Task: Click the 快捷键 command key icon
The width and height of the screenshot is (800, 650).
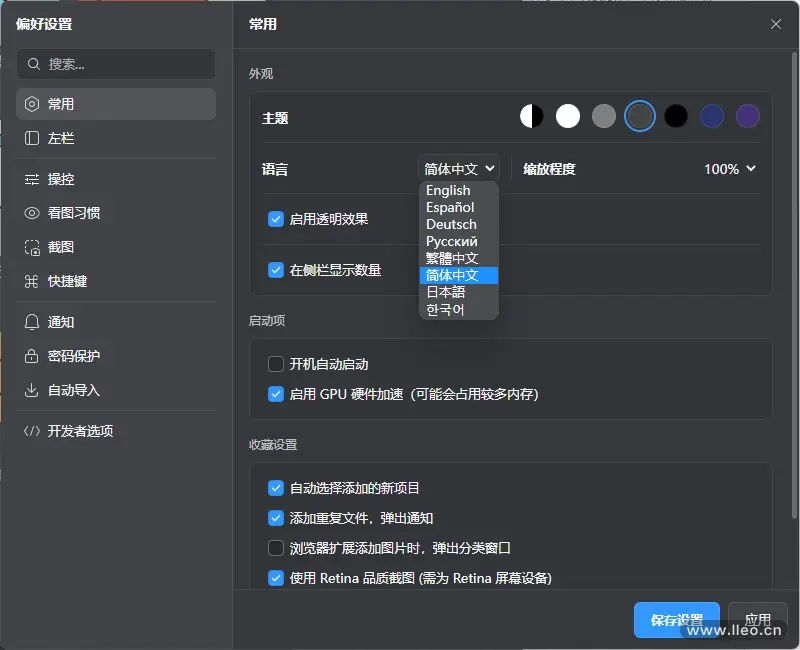Action: pos(32,281)
